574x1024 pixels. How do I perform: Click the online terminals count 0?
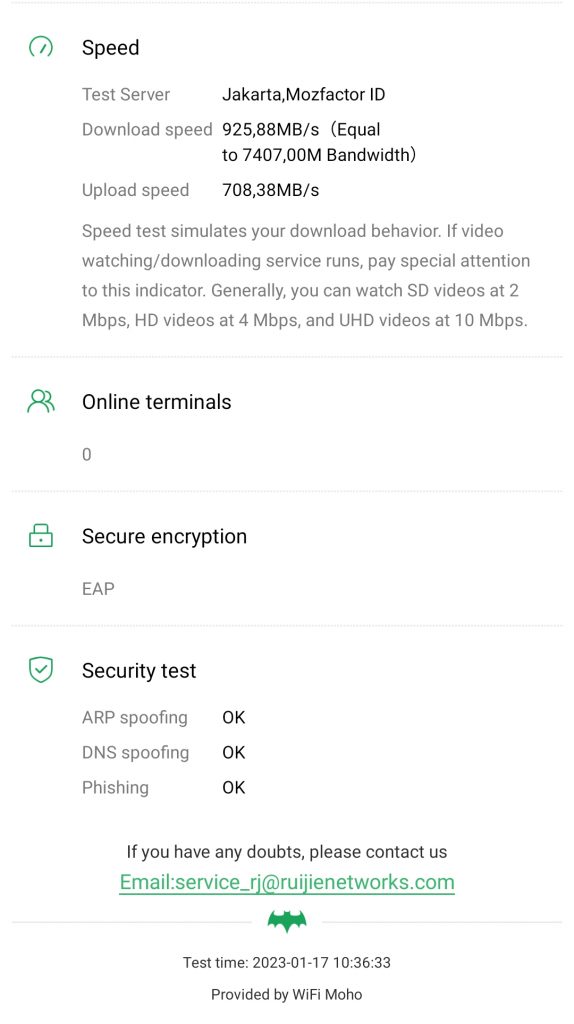(x=87, y=455)
